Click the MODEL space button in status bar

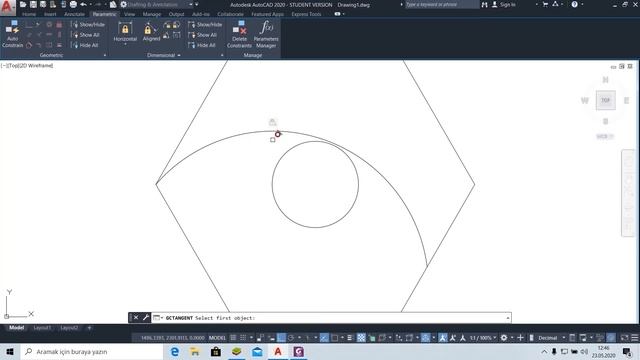(x=217, y=338)
